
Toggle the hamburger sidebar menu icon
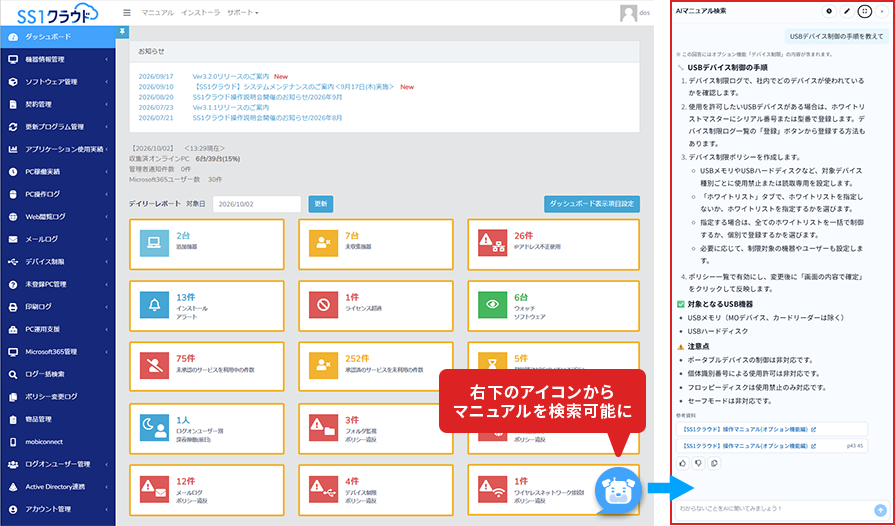[x=127, y=13]
